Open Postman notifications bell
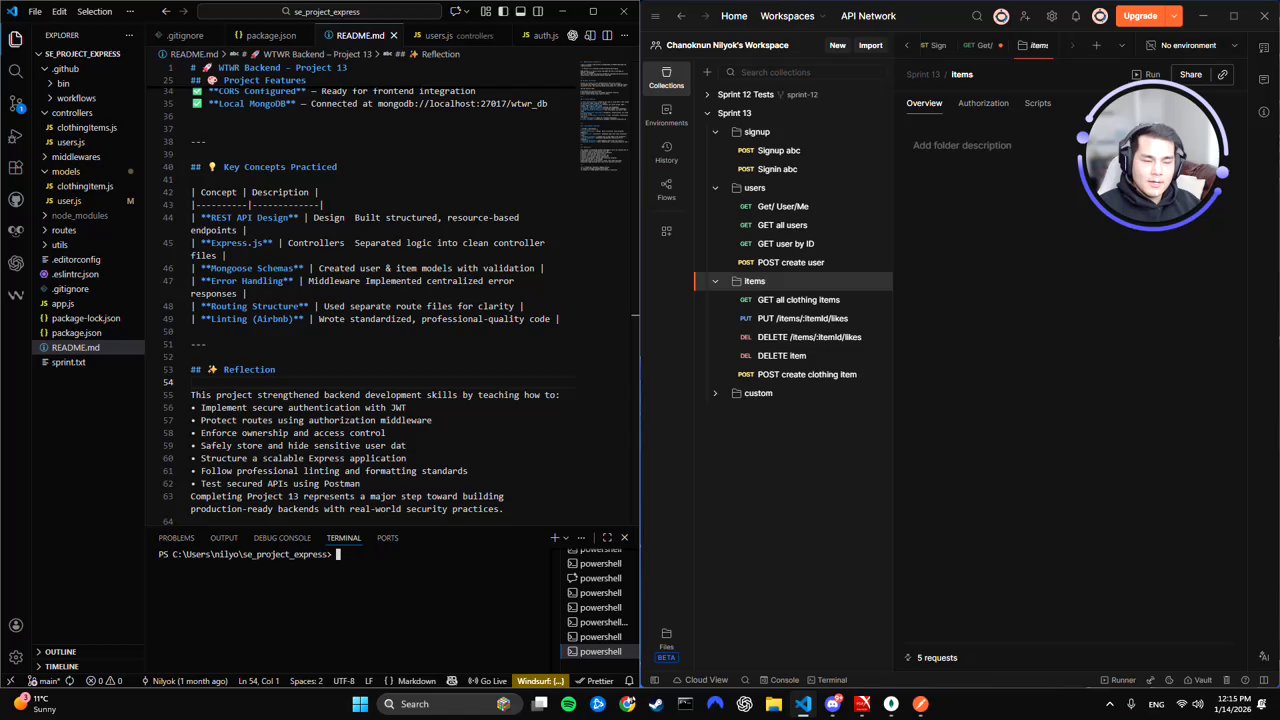The height and width of the screenshot is (720, 1280). [x=1076, y=16]
